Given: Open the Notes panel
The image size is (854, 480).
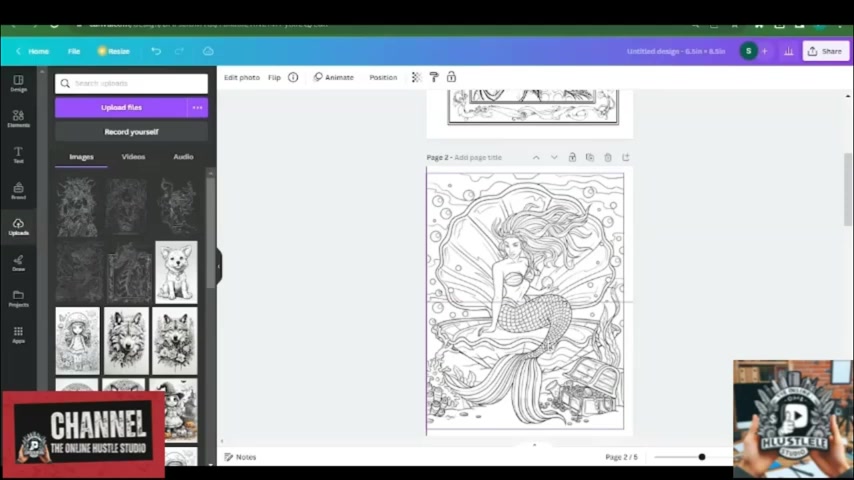Looking at the screenshot, I should pyautogui.click(x=240, y=457).
